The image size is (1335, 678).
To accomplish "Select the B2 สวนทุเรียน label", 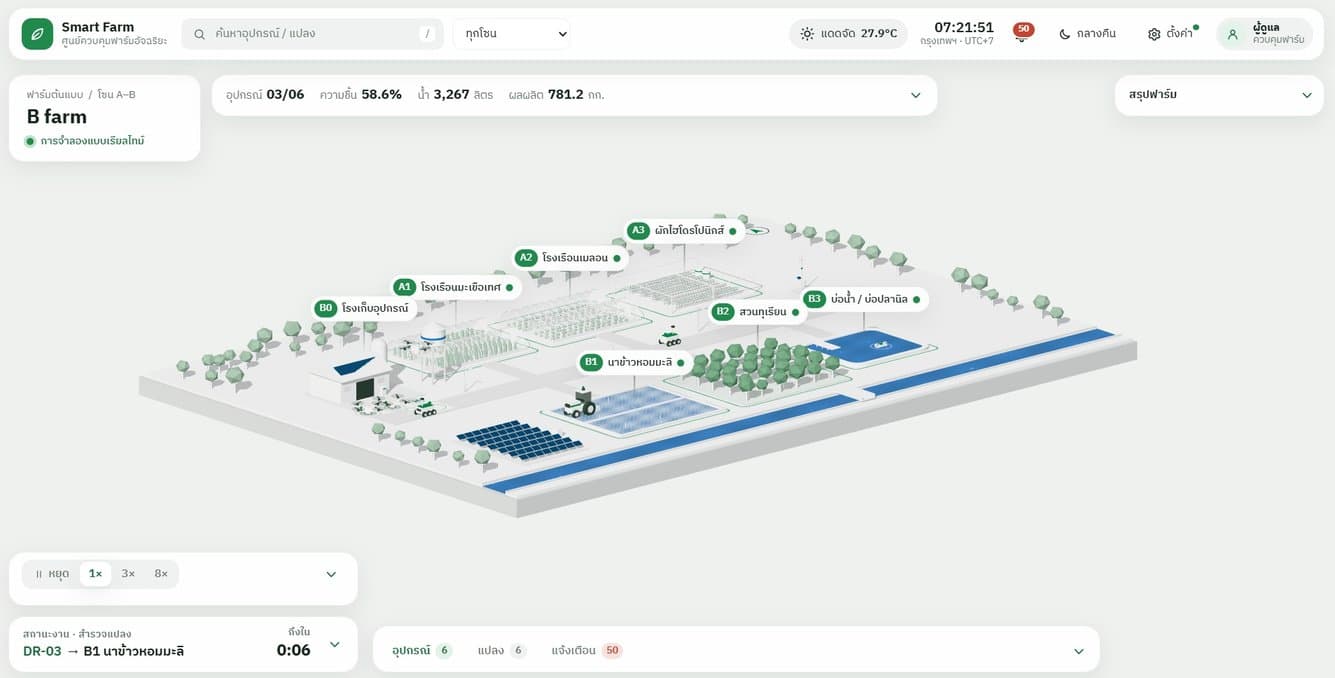I will 758,312.
